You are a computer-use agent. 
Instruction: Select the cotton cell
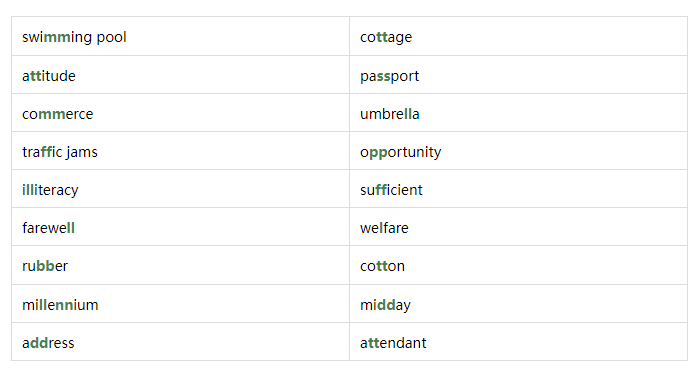point(518,265)
